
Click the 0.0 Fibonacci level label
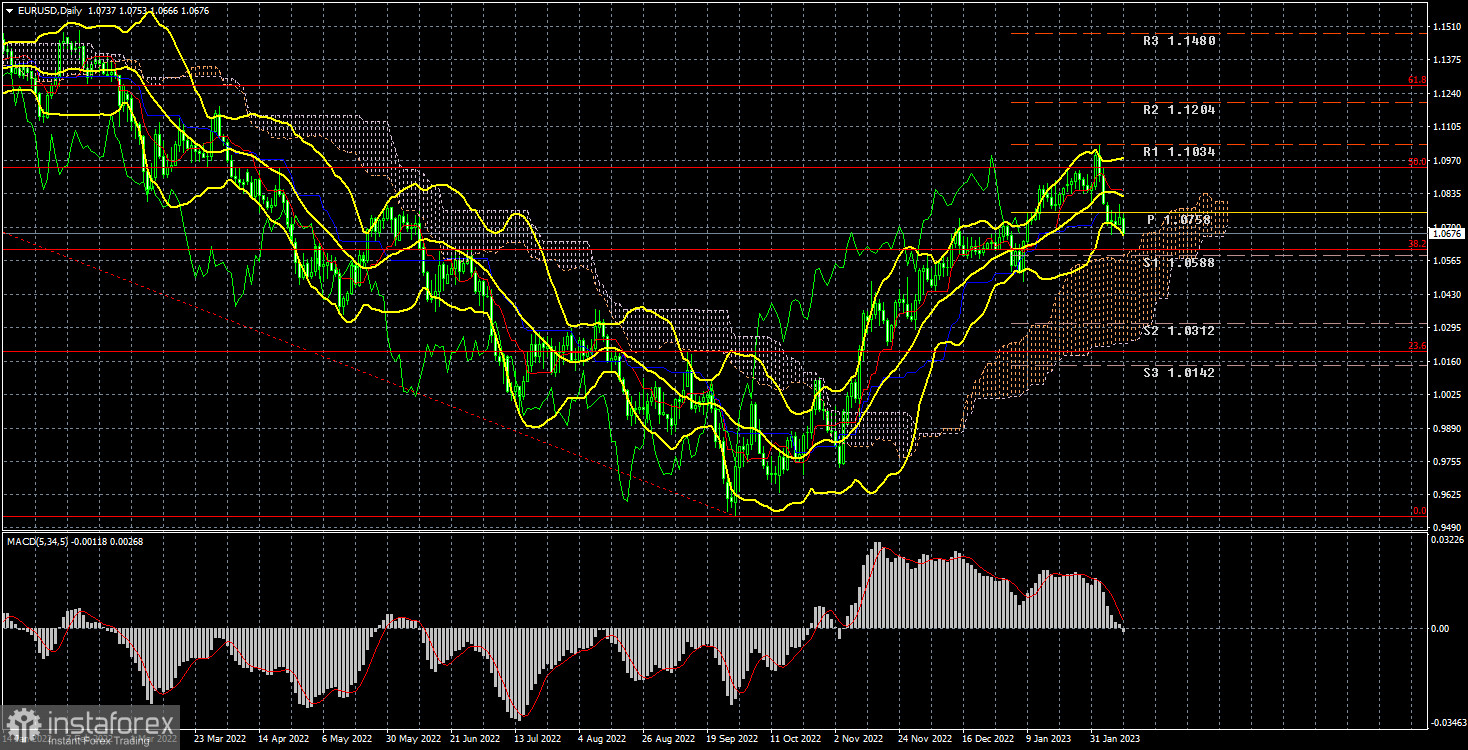(1419, 511)
